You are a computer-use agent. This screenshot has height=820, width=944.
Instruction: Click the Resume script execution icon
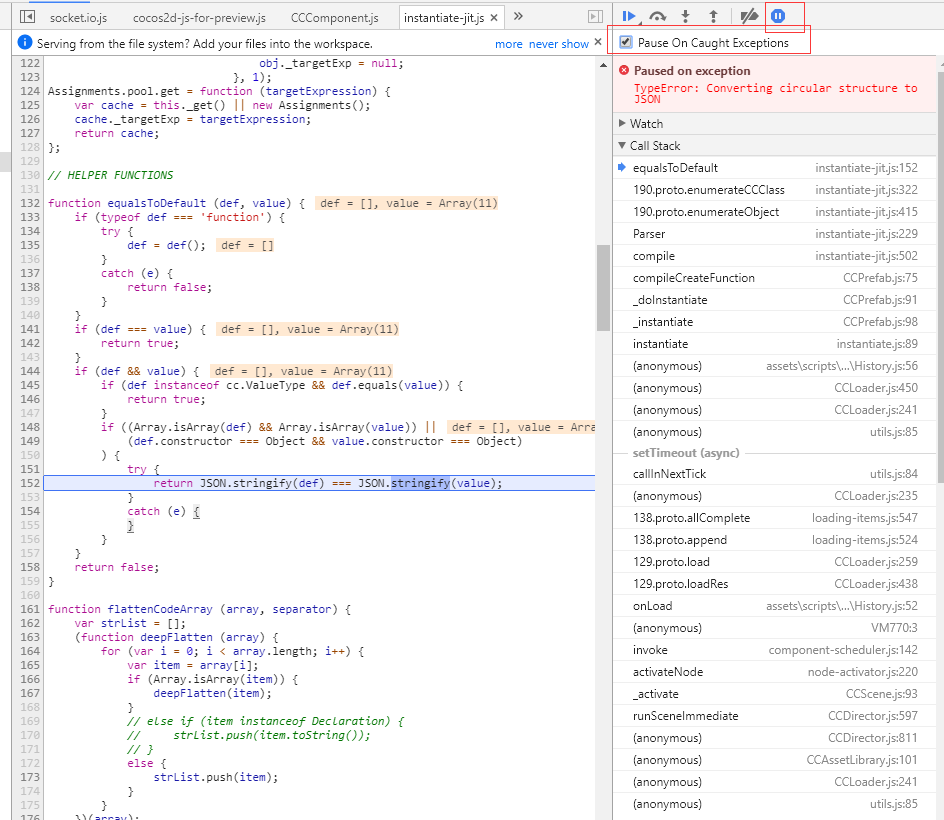(628, 16)
